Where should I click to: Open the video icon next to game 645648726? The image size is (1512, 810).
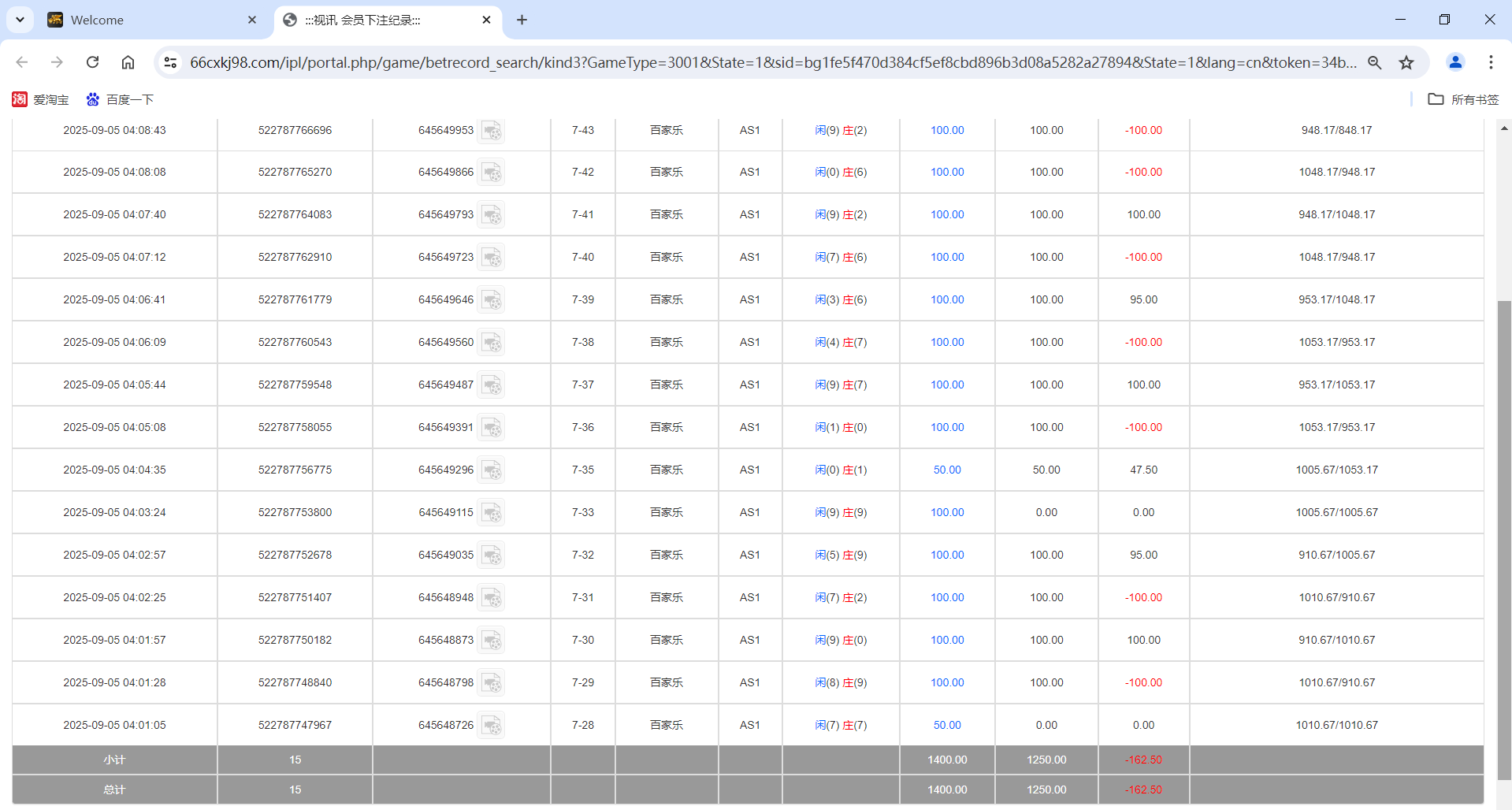pyautogui.click(x=492, y=726)
